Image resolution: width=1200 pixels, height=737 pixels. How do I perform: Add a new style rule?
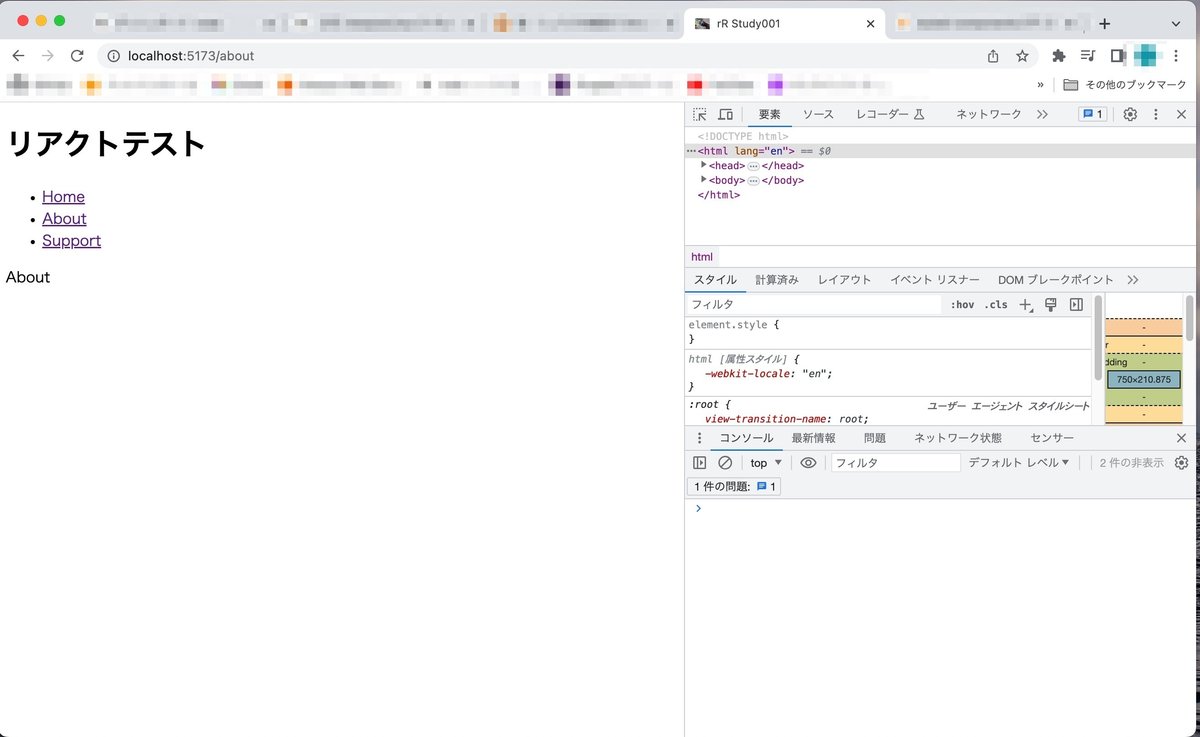click(x=1025, y=304)
